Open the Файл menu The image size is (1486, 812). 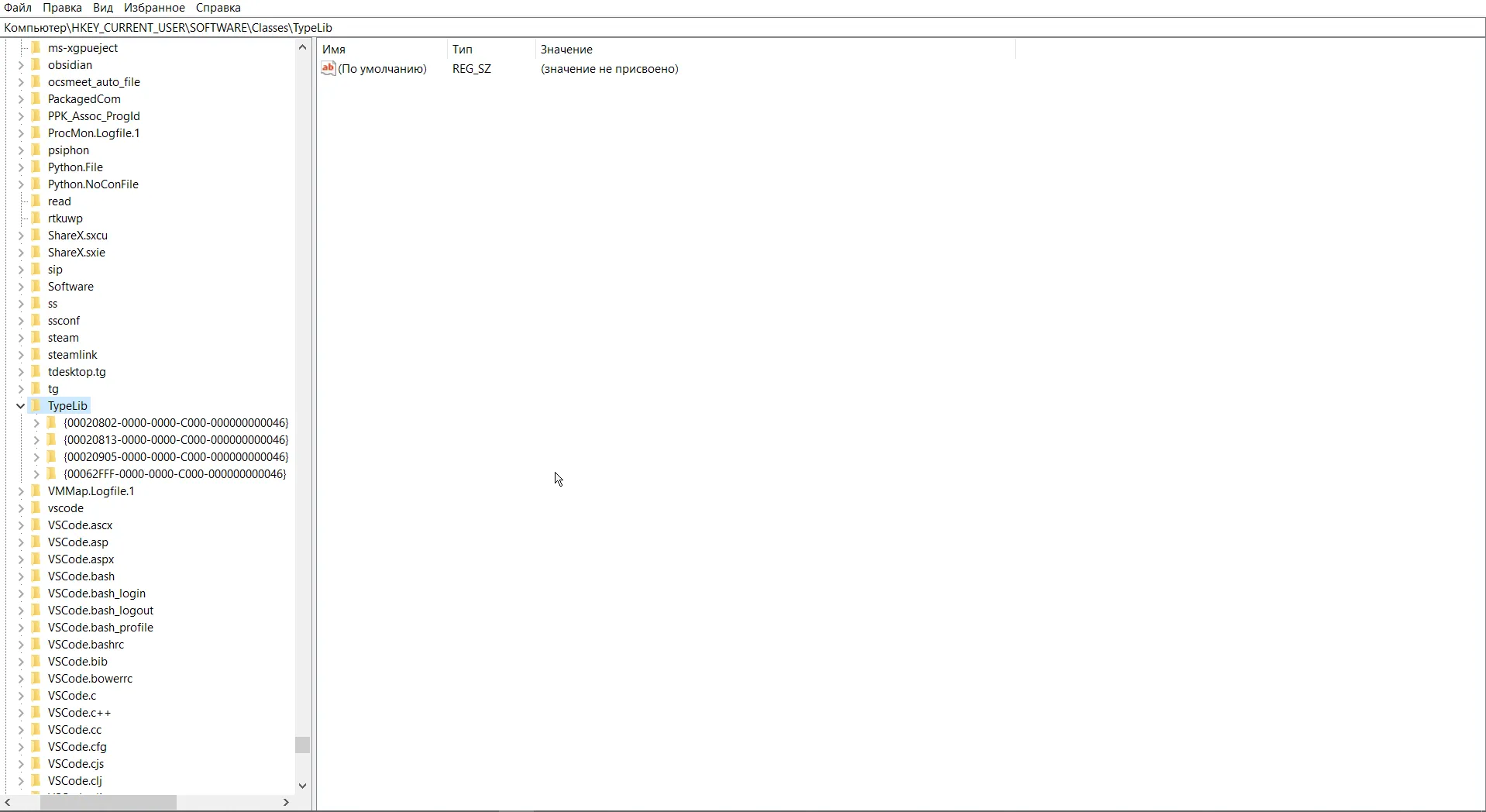pos(18,8)
